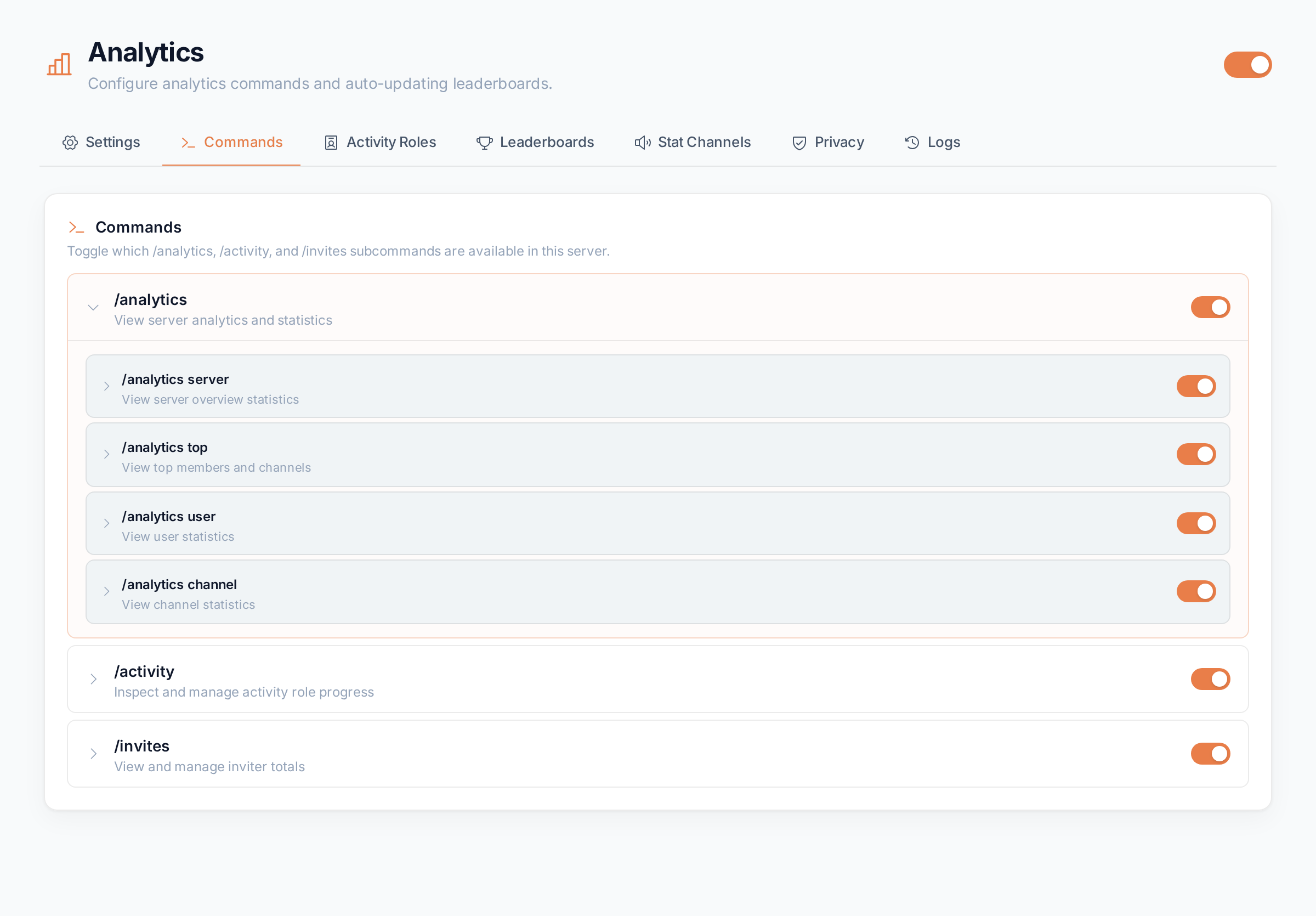This screenshot has width=1316, height=916.
Task: Click the Commands terminal prompt tab icon
Action: point(188,143)
